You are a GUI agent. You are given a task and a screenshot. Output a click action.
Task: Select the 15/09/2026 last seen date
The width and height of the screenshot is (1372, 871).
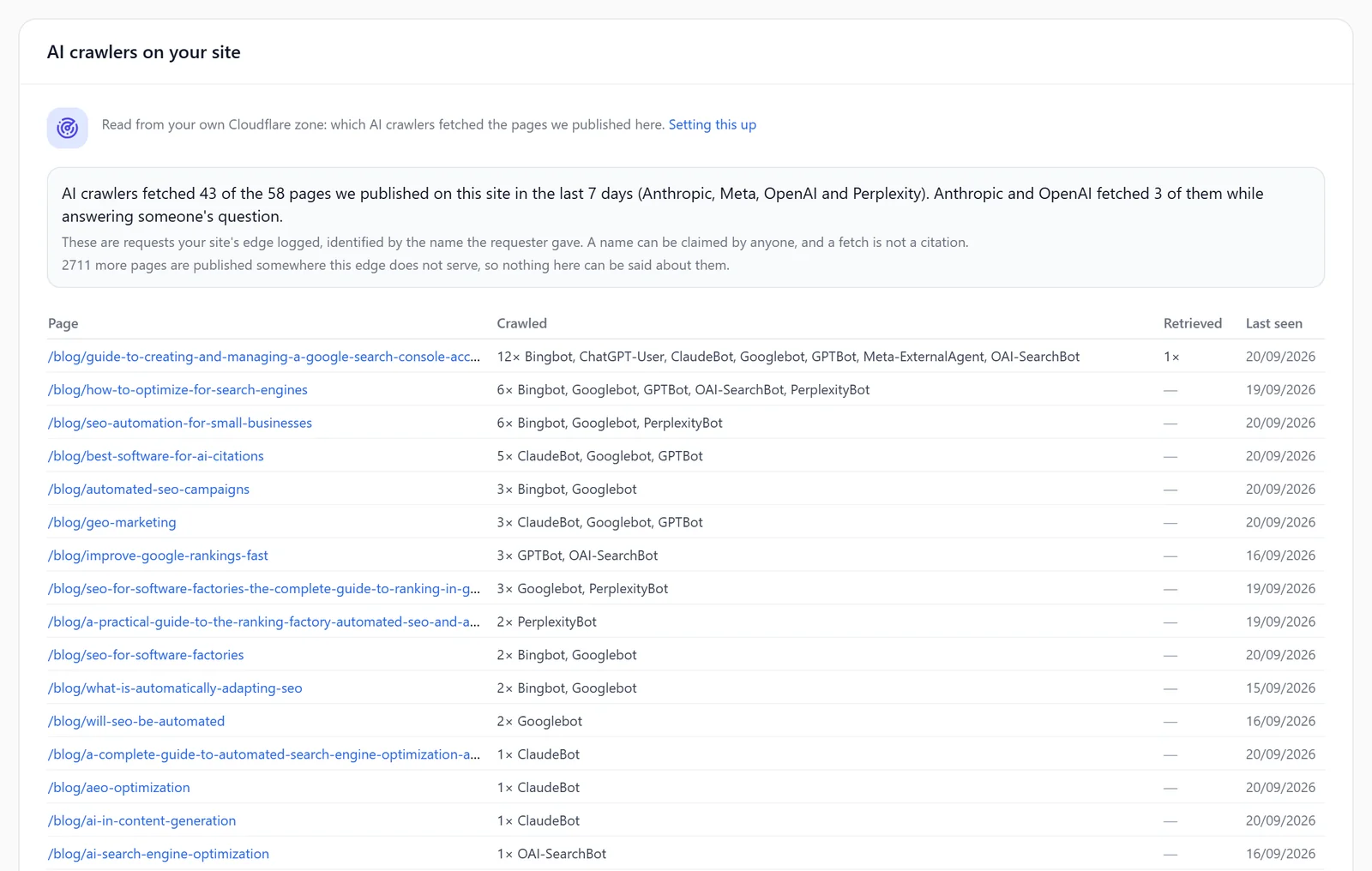[1280, 688]
